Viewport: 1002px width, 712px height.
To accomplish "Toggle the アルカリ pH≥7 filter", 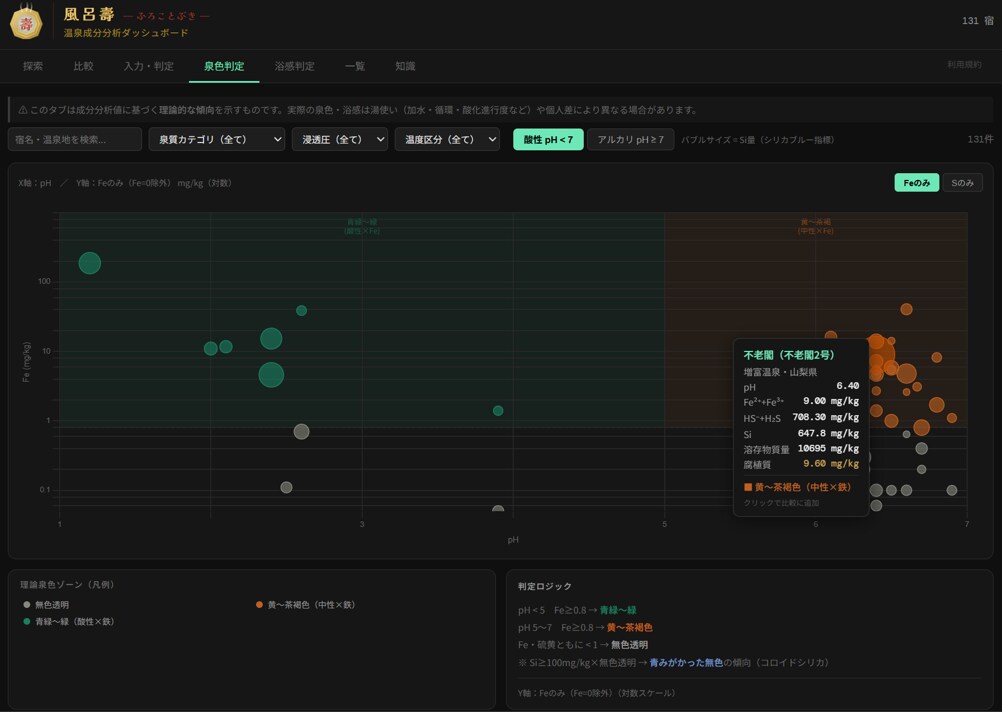I will click(x=630, y=139).
